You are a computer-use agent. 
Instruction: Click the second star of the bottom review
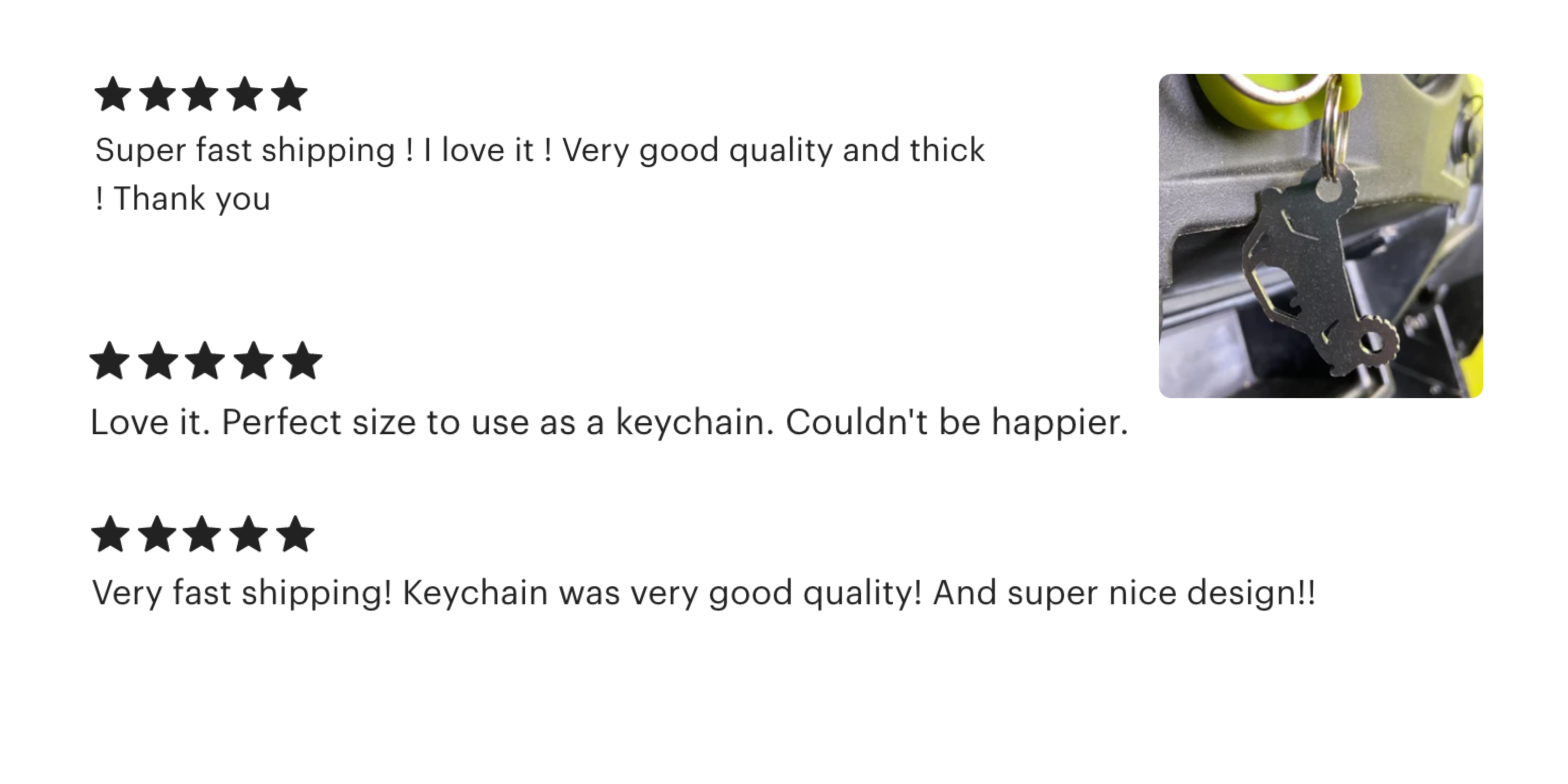157,535
